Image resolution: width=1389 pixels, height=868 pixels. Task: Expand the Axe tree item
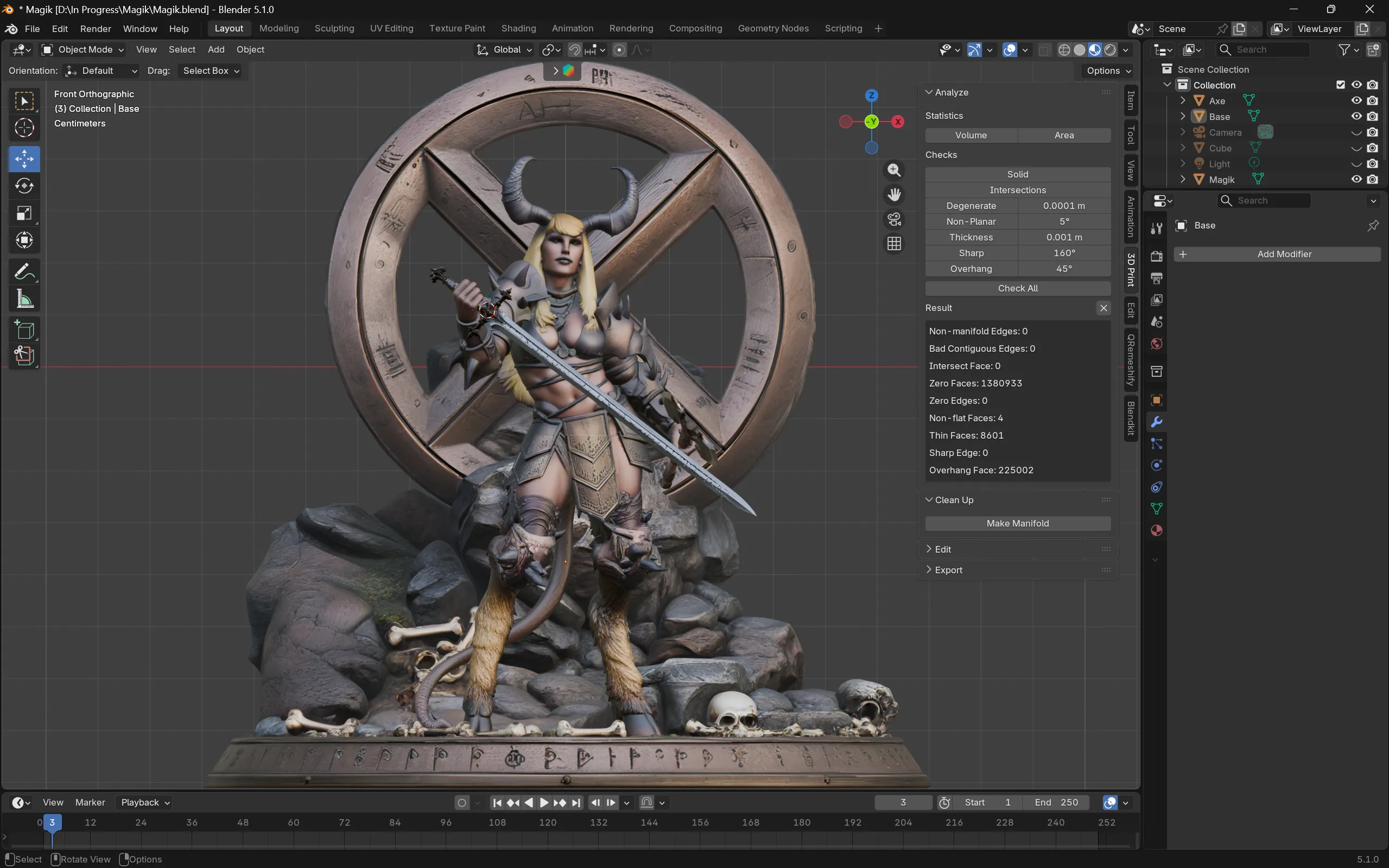(1182, 100)
